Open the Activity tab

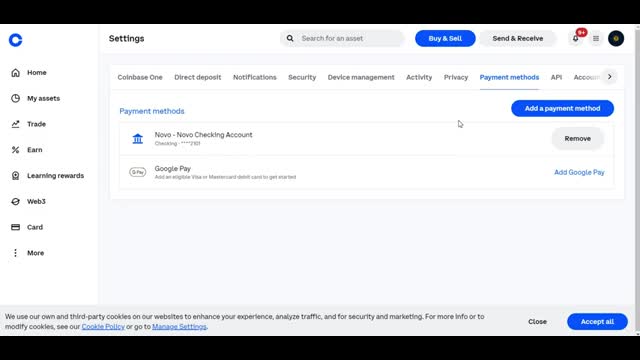(419, 77)
